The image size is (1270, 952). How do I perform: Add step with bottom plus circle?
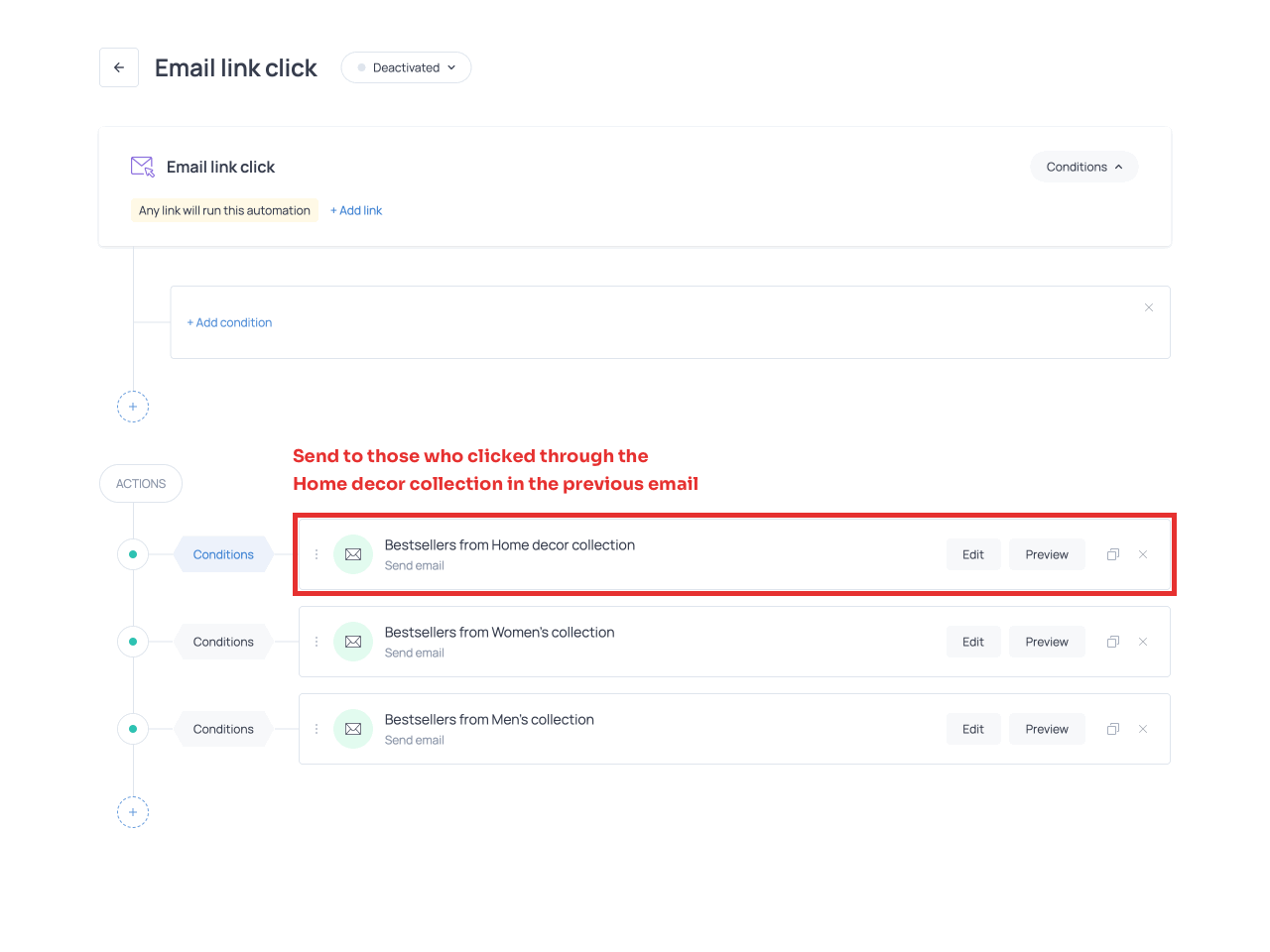click(133, 812)
